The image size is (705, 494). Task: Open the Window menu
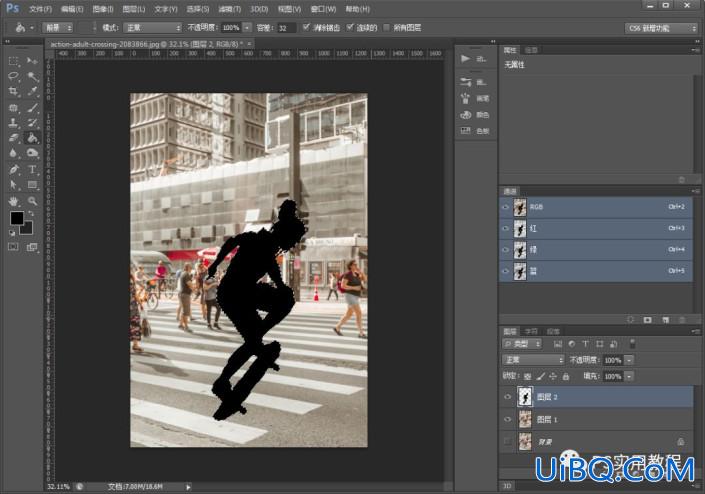click(323, 9)
